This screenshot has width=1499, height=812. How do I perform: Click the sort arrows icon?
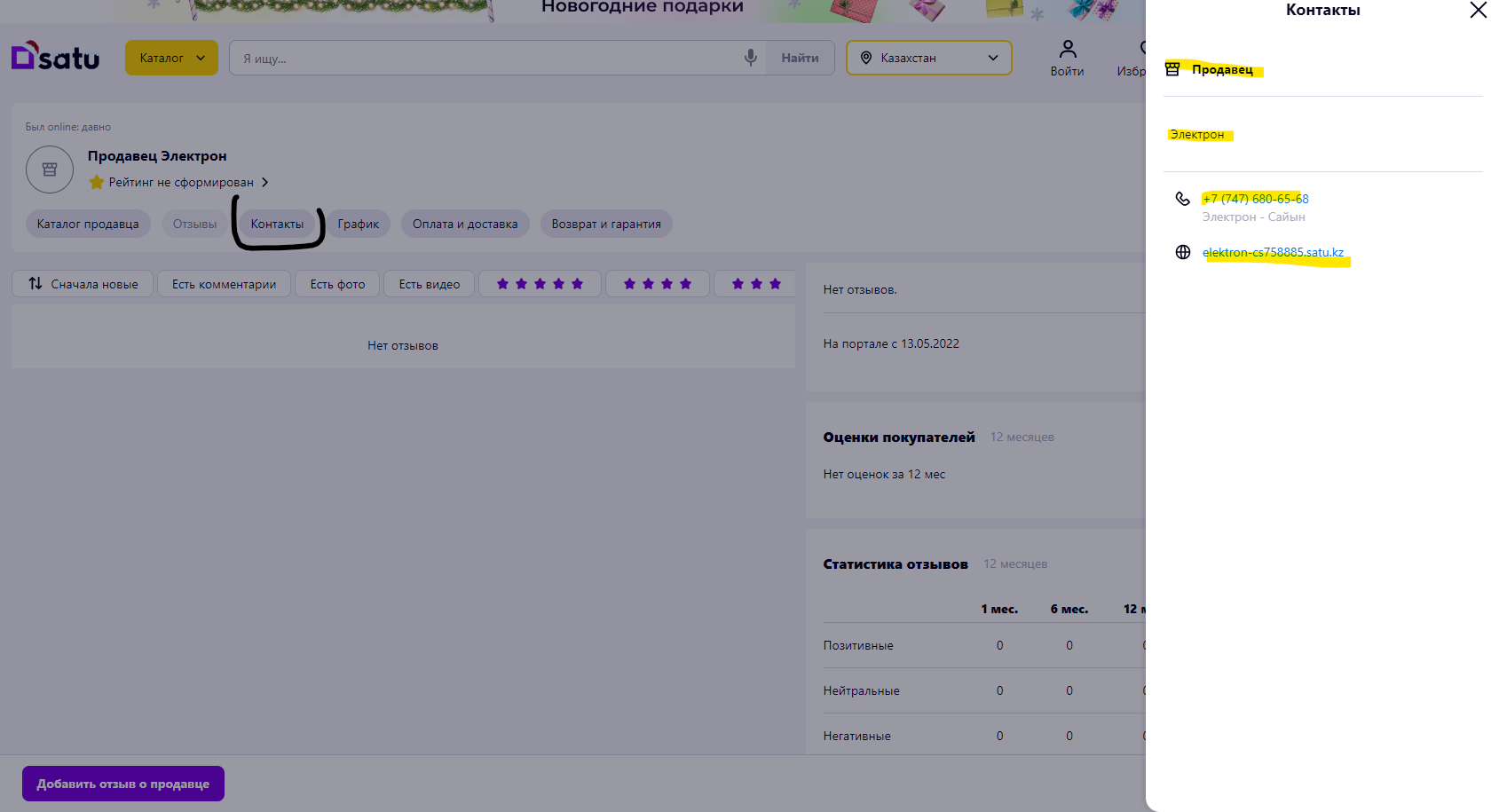(36, 284)
